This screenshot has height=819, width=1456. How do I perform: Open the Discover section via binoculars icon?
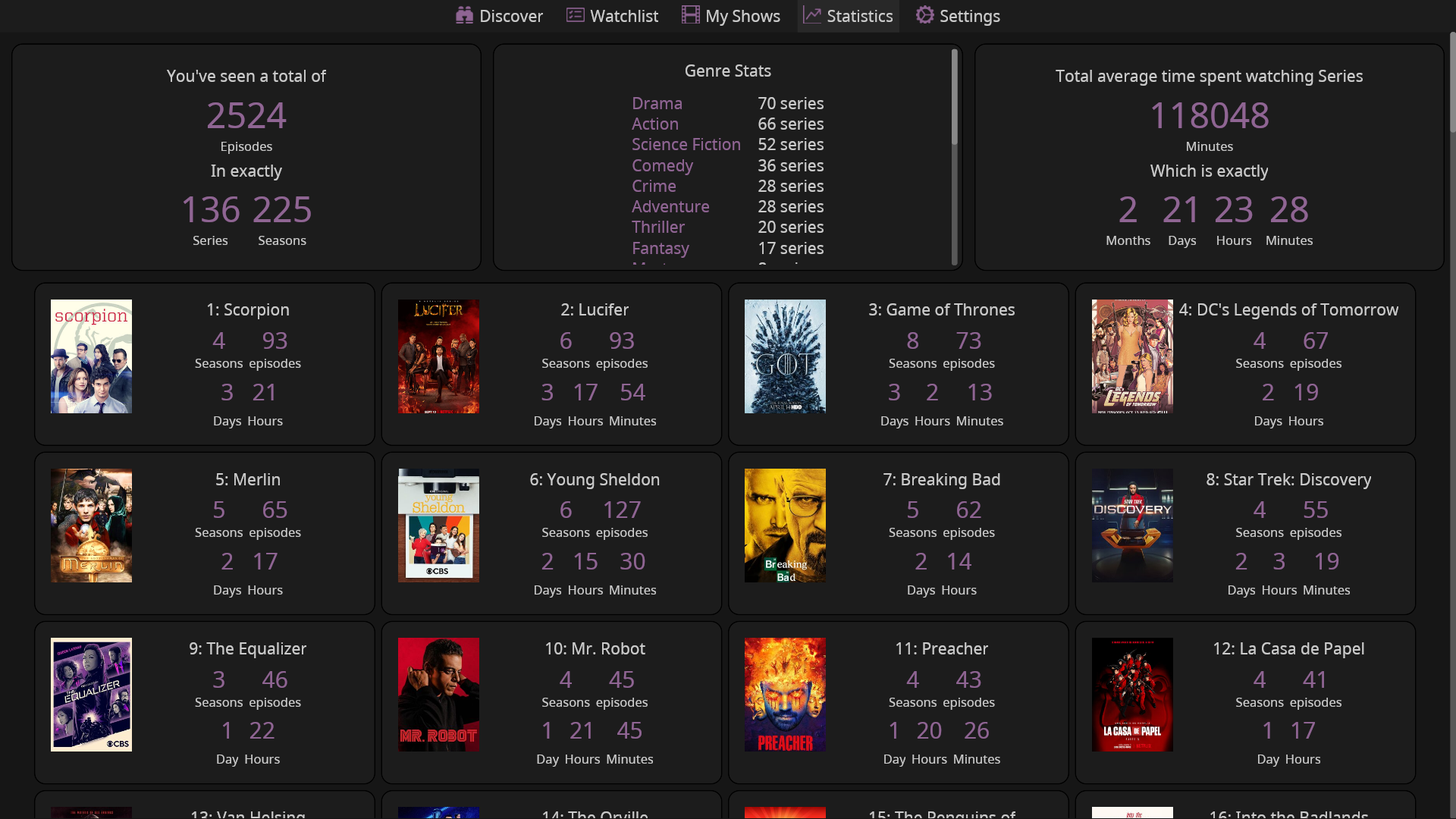[x=464, y=15]
